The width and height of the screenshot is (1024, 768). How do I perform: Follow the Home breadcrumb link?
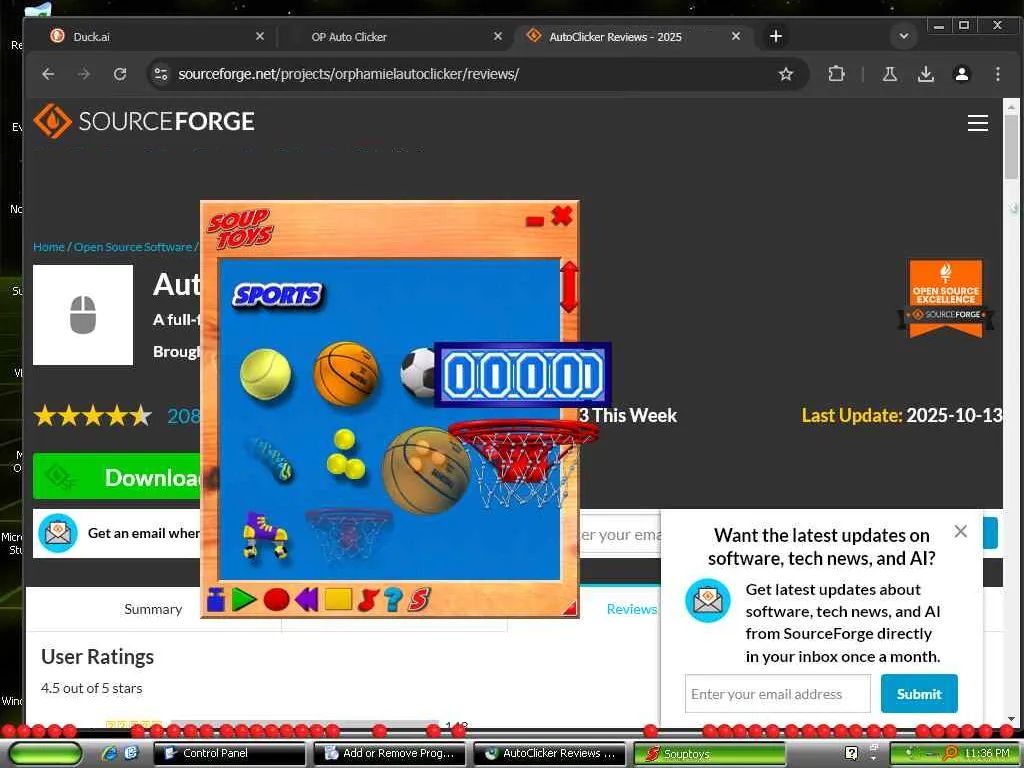48,247
